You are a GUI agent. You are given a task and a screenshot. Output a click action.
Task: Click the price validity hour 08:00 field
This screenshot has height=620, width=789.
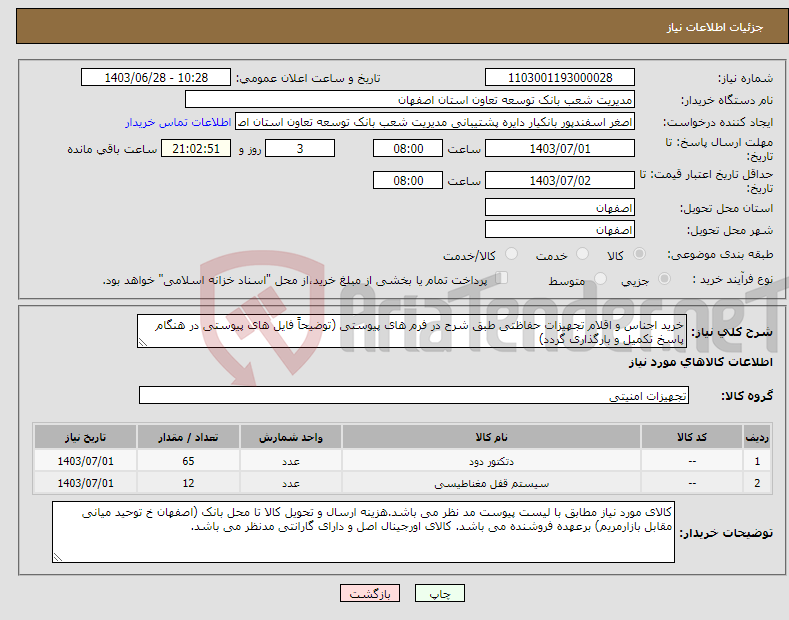[x=408, y=180]
